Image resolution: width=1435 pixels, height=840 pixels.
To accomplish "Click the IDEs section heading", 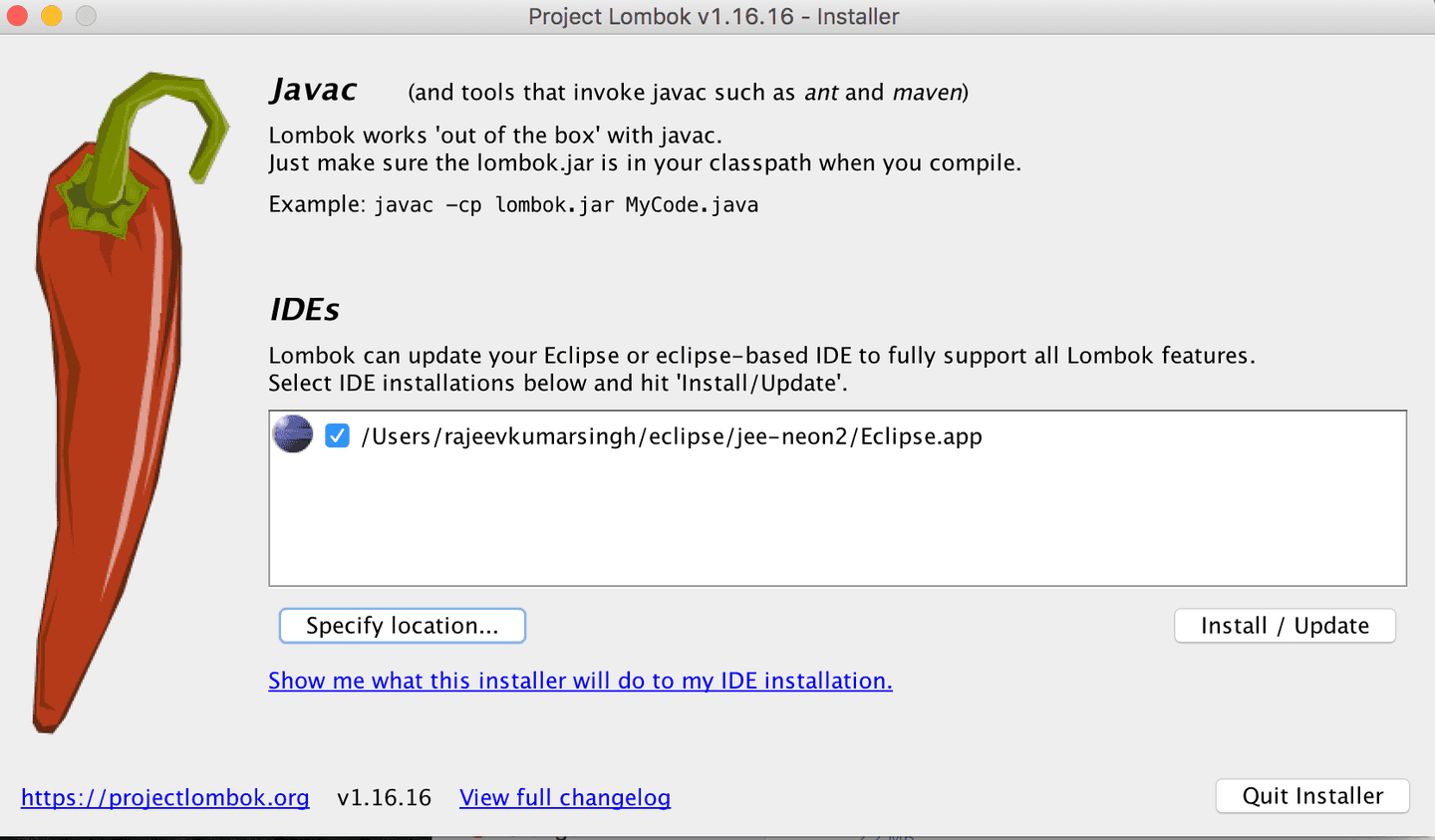I will (305, 309).
